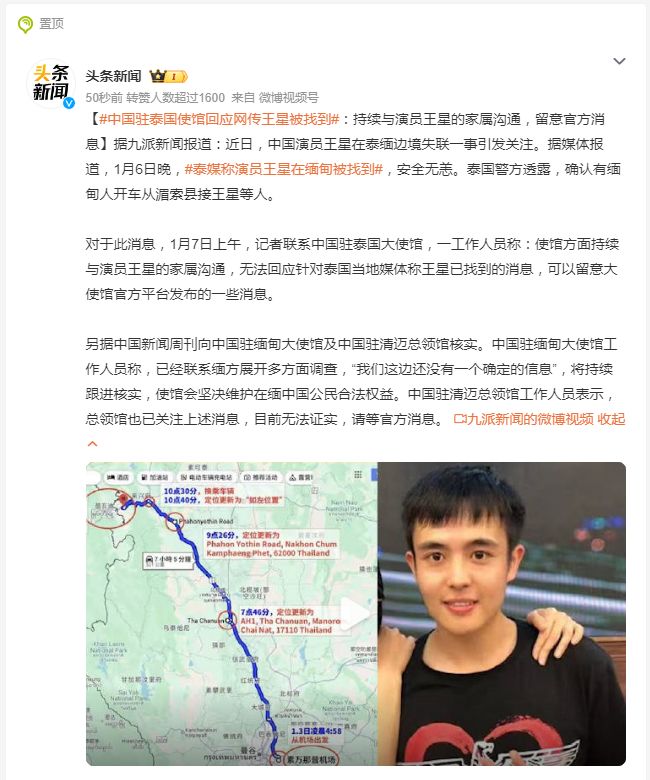This screenshot has height=780, width=650.
Task: Click the 50秒前 timestamp
Action: 104,98
